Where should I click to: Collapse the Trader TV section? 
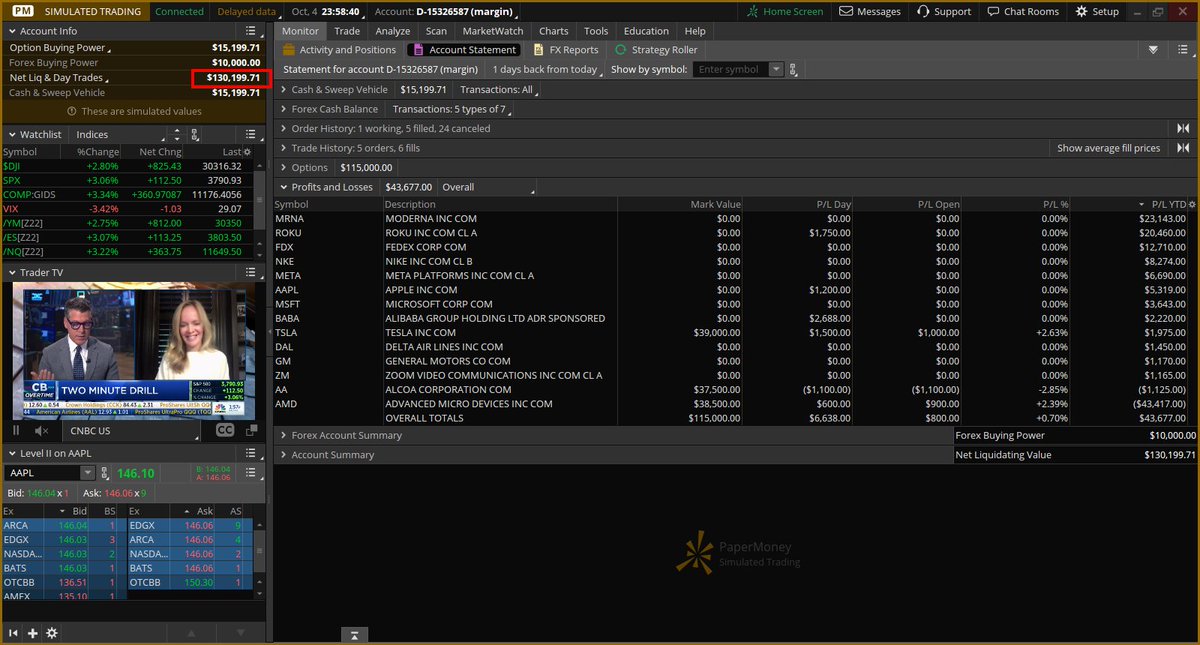coord(11,272)
